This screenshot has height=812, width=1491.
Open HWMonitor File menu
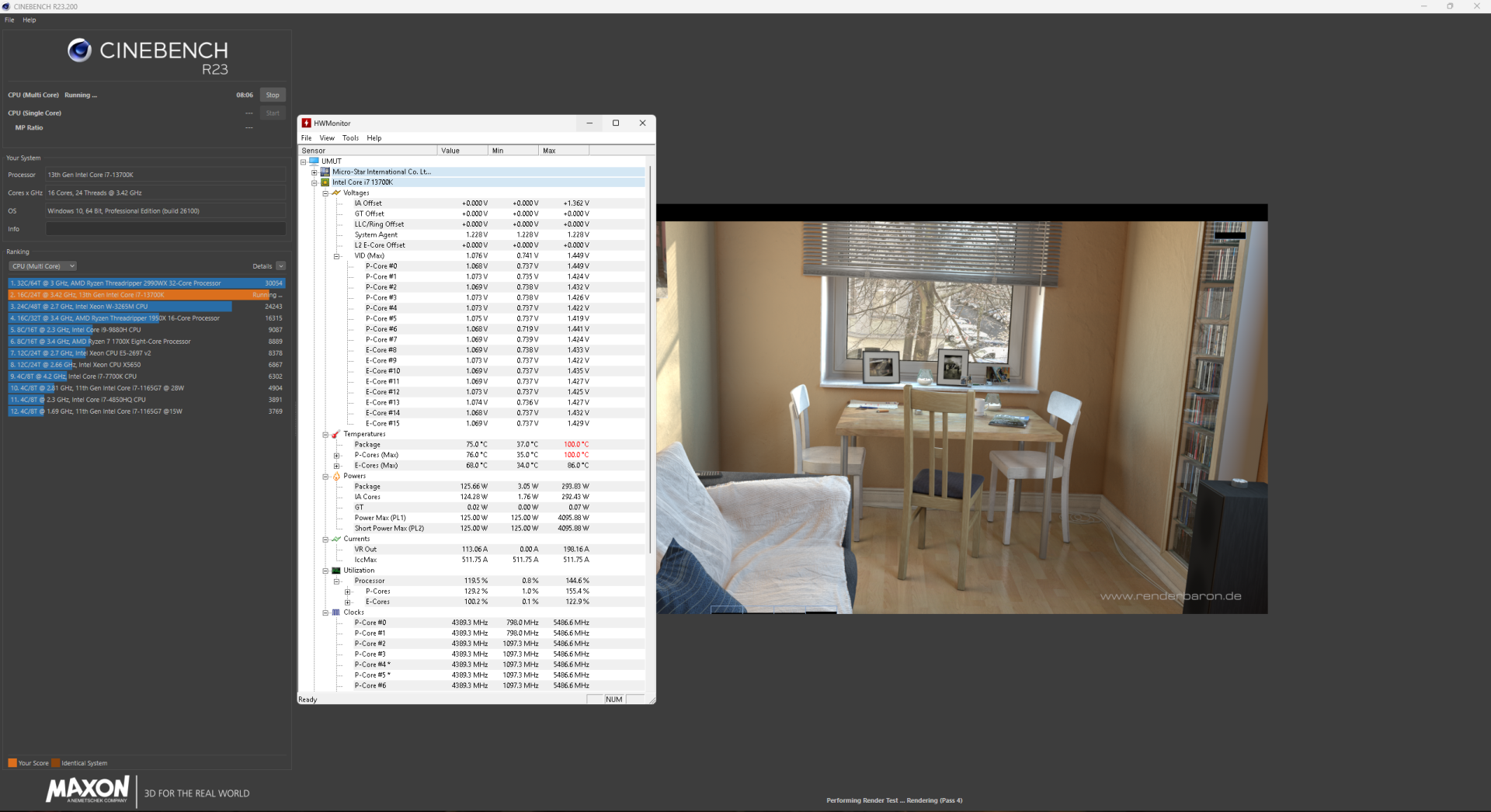(307, 138)
